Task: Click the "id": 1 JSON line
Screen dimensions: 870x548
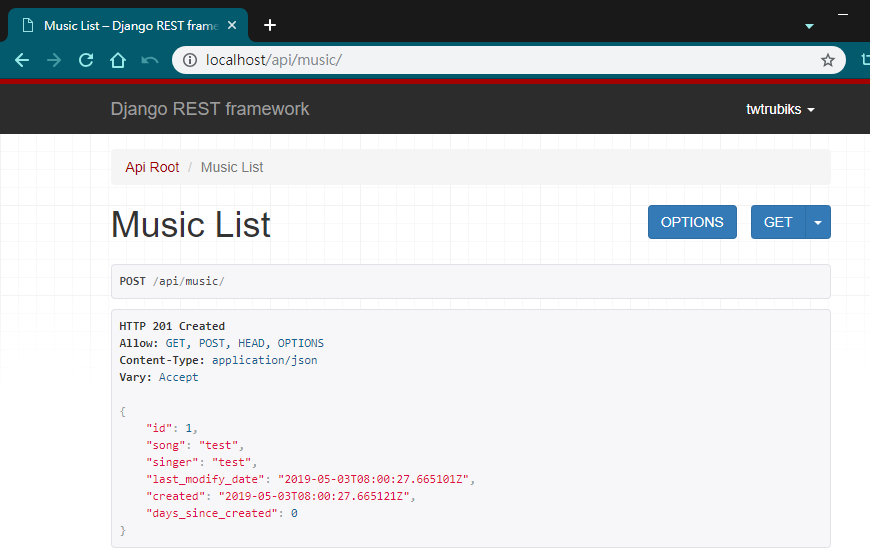Action: (x=171, y=428)
